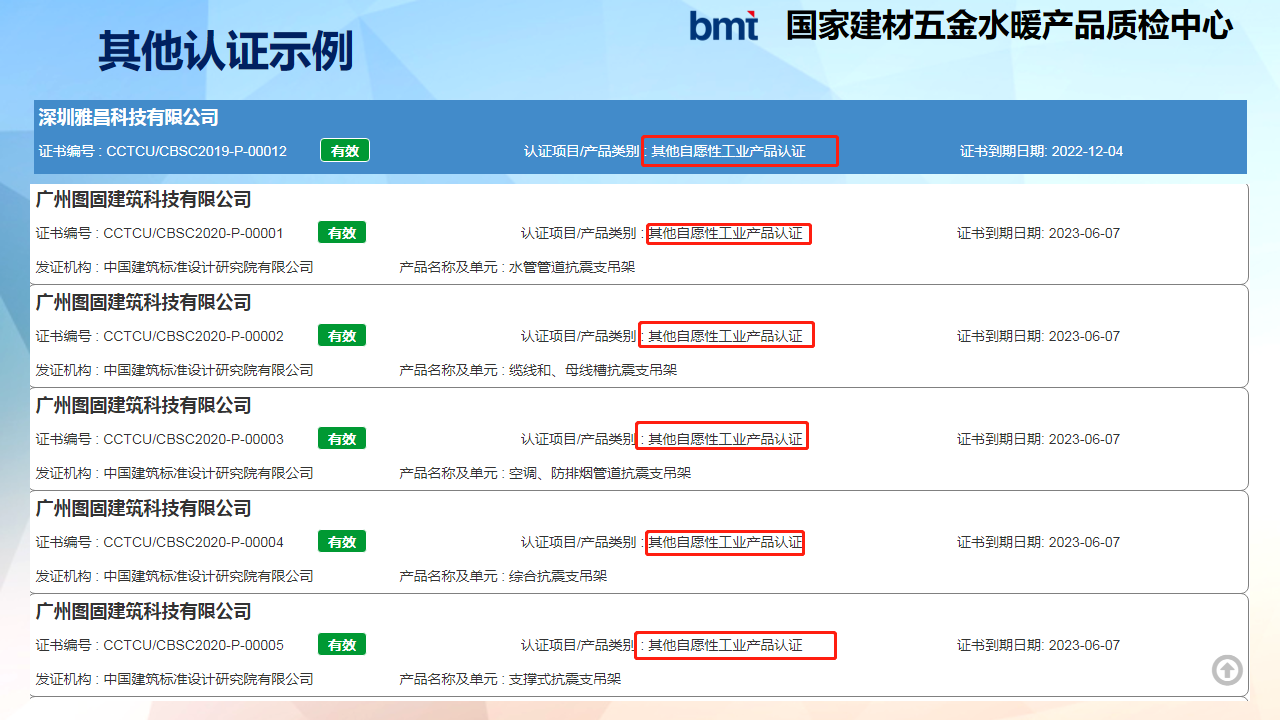Open 深圳雅昌科技有限公司 company heading
This screenshot has height=720, width=1280.
(128, 117)
